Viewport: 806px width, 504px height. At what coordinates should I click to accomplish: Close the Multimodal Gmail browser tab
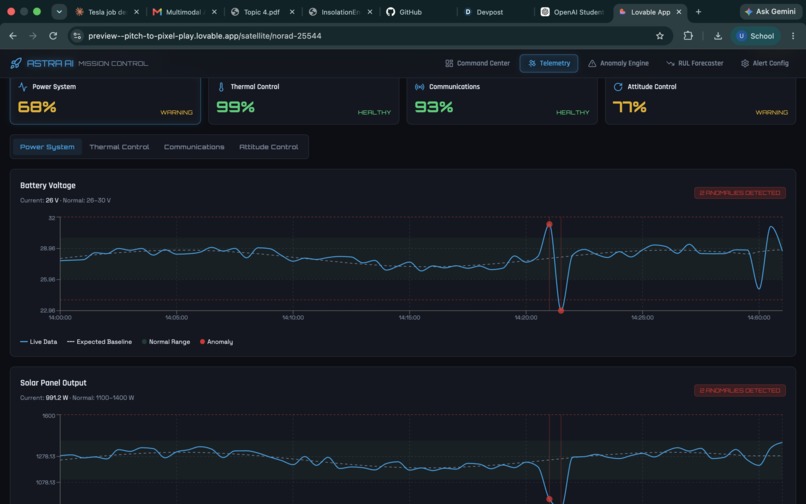point(214,12)
